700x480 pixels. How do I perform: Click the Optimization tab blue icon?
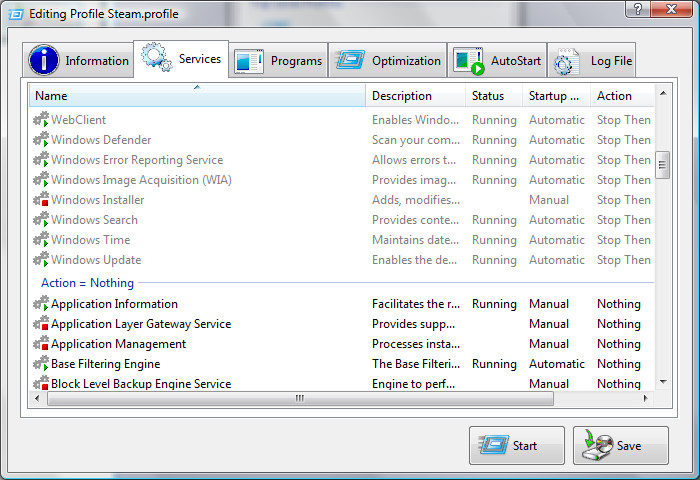(350, 60)
